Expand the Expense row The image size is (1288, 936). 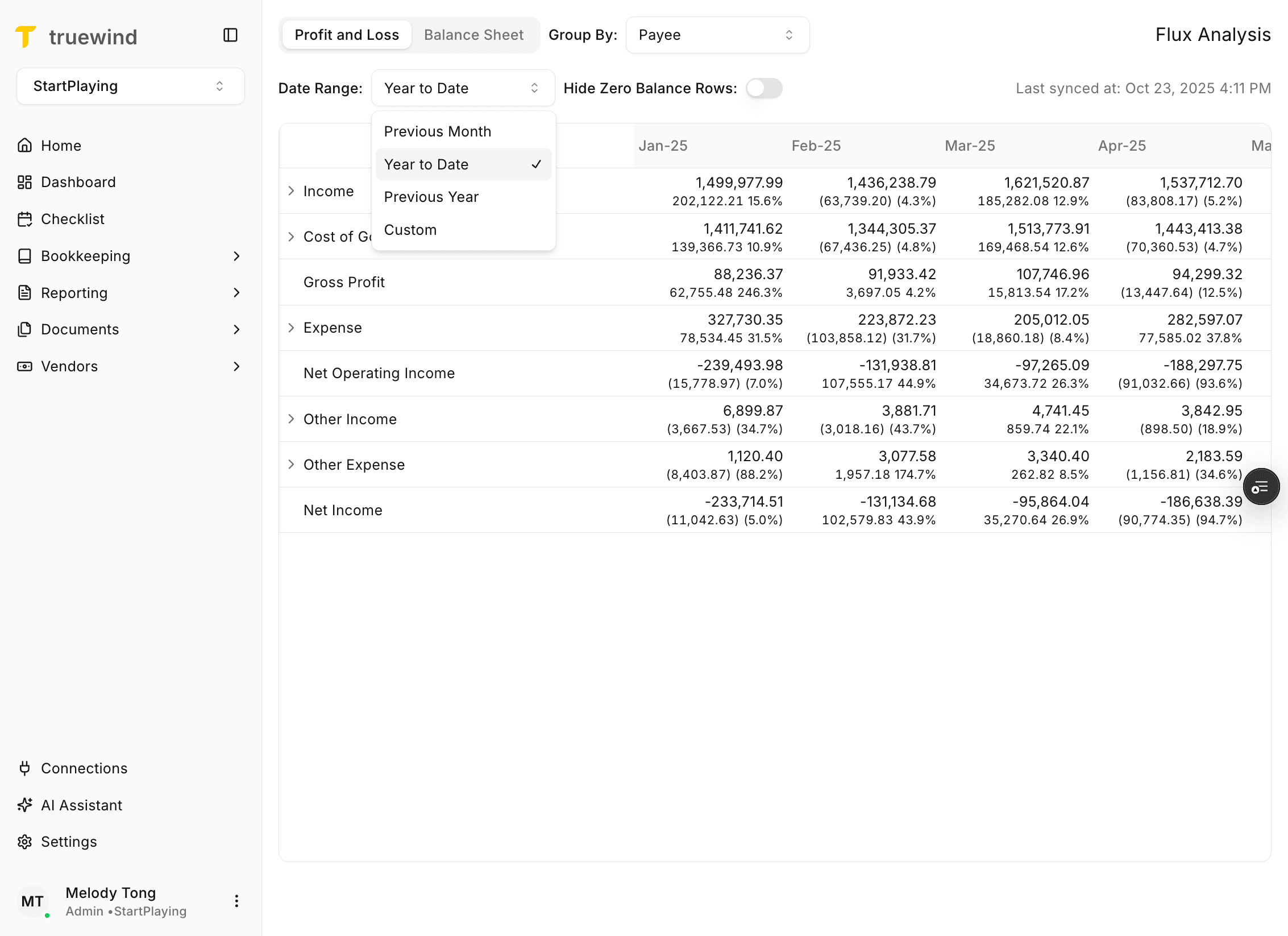coord(292,328)
